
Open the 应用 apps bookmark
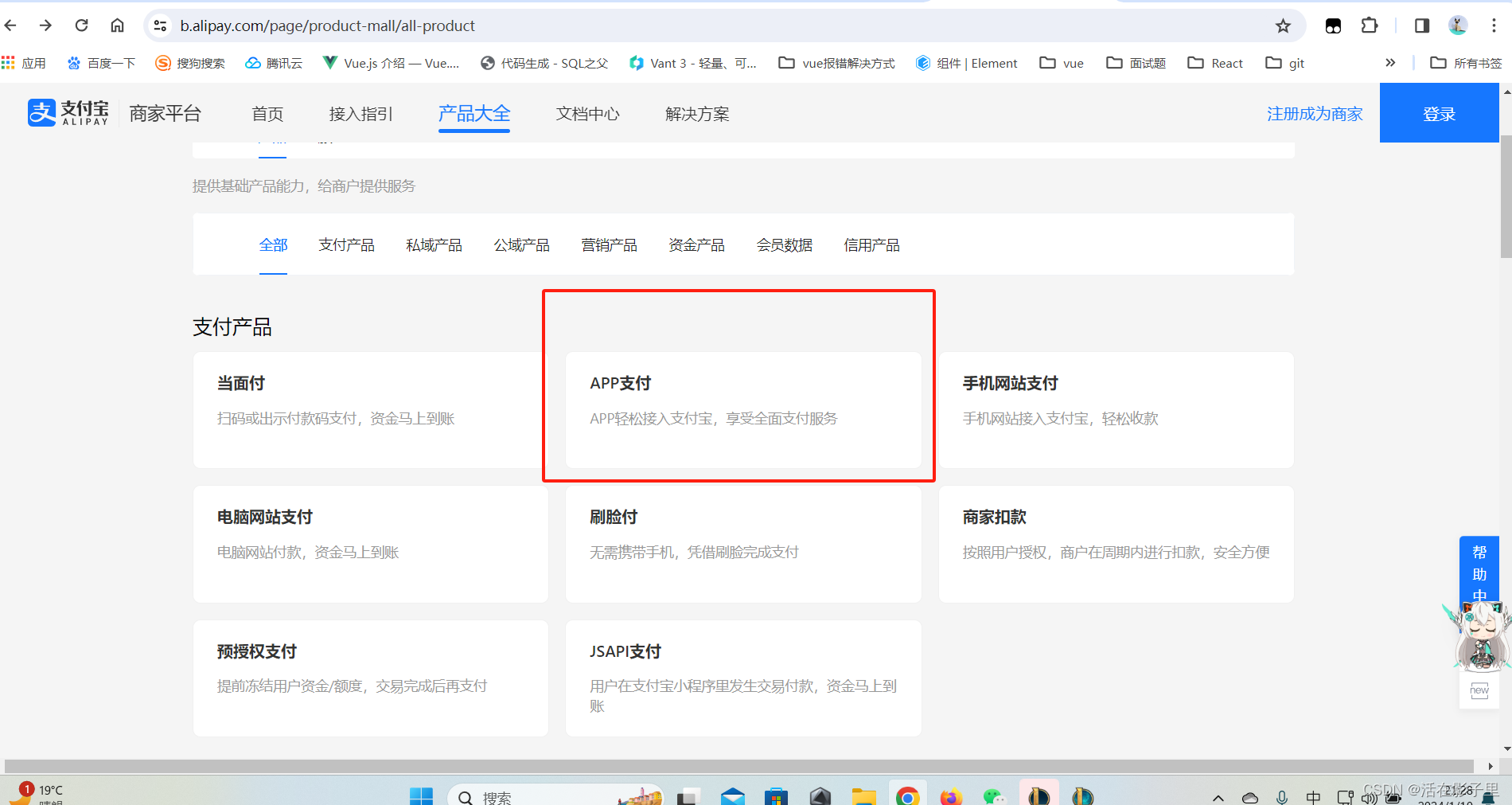coord(24,63)
